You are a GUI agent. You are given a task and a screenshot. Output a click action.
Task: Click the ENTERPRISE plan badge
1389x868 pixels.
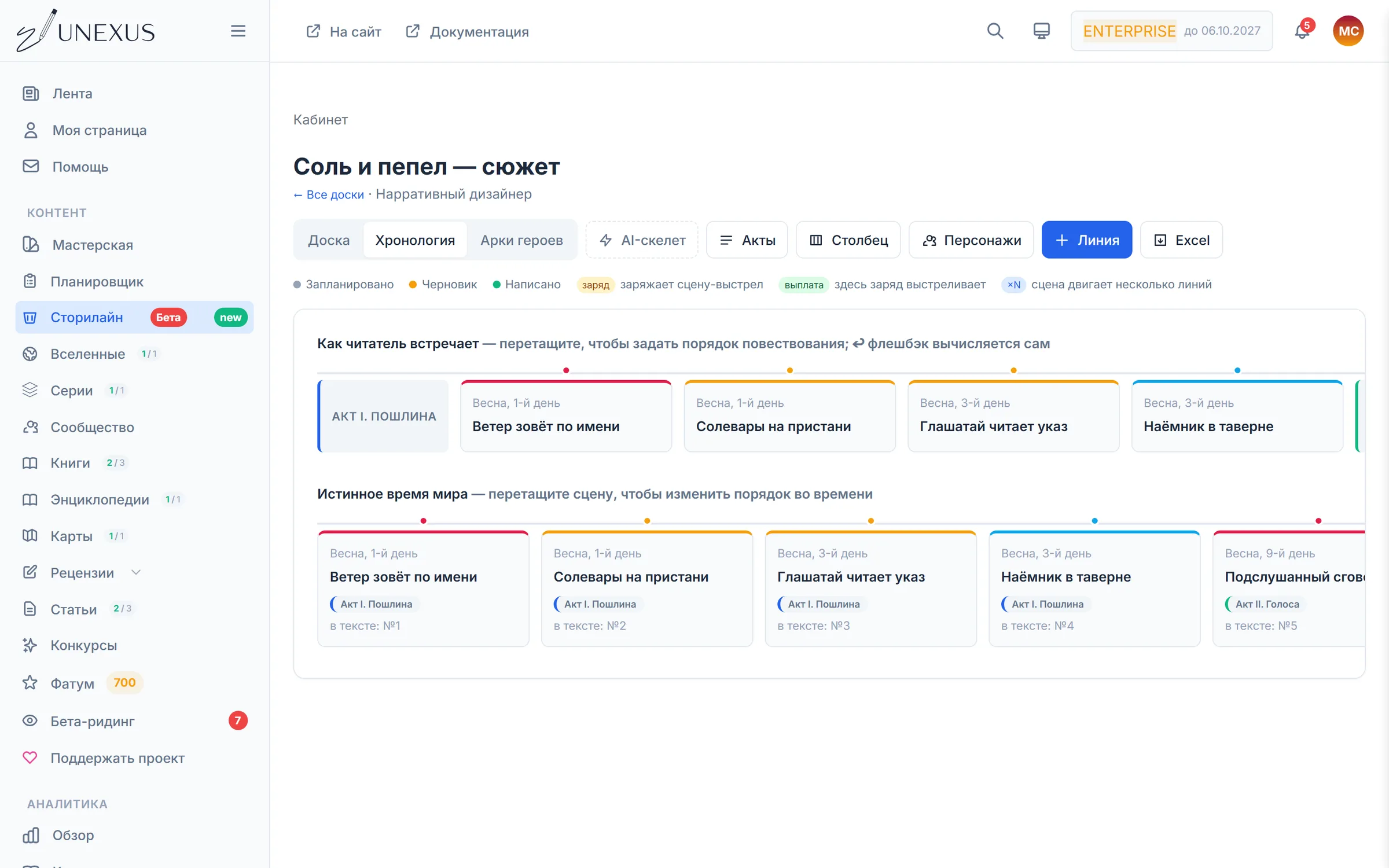coord(1171,31)
